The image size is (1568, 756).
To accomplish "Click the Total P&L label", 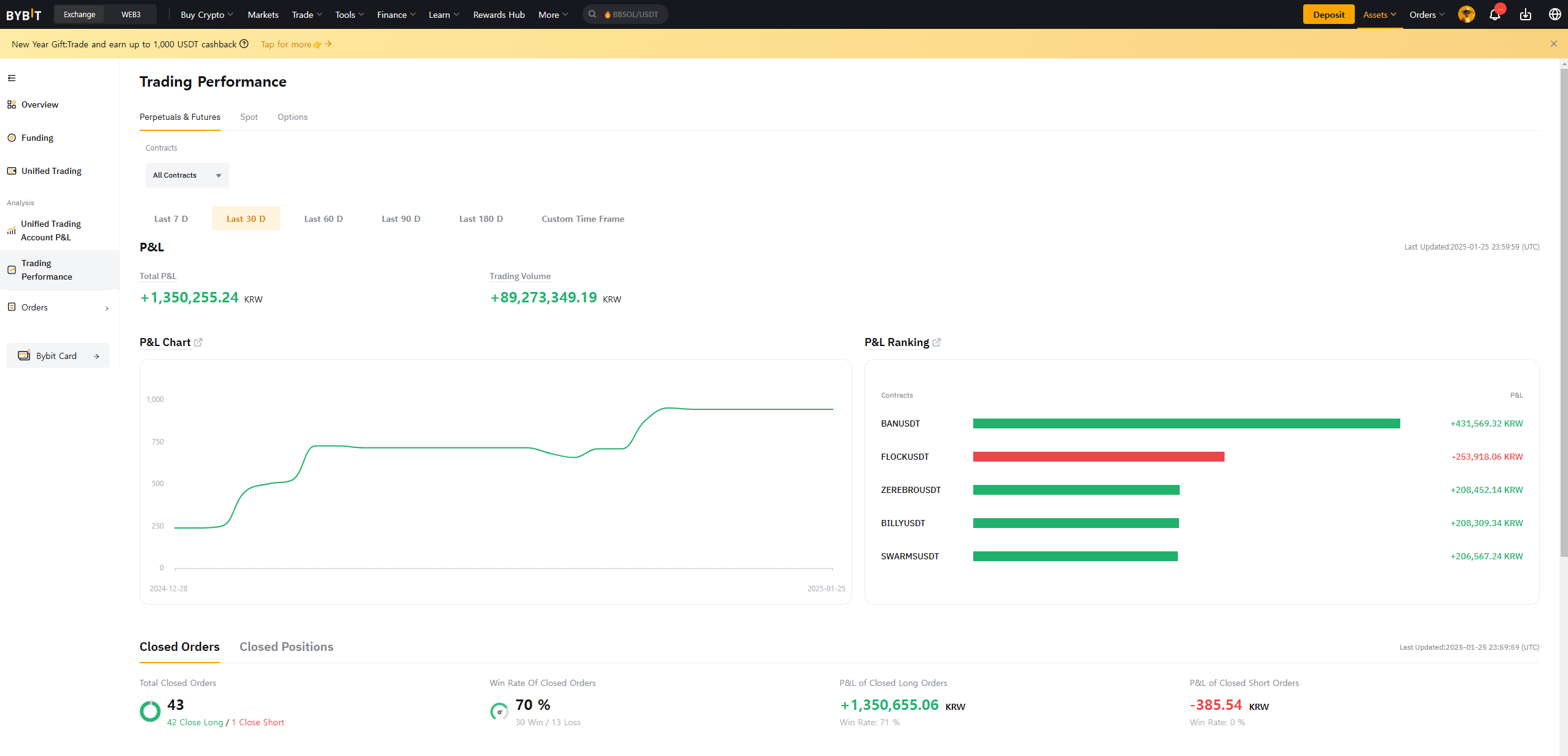I will (x=158, y=276).
